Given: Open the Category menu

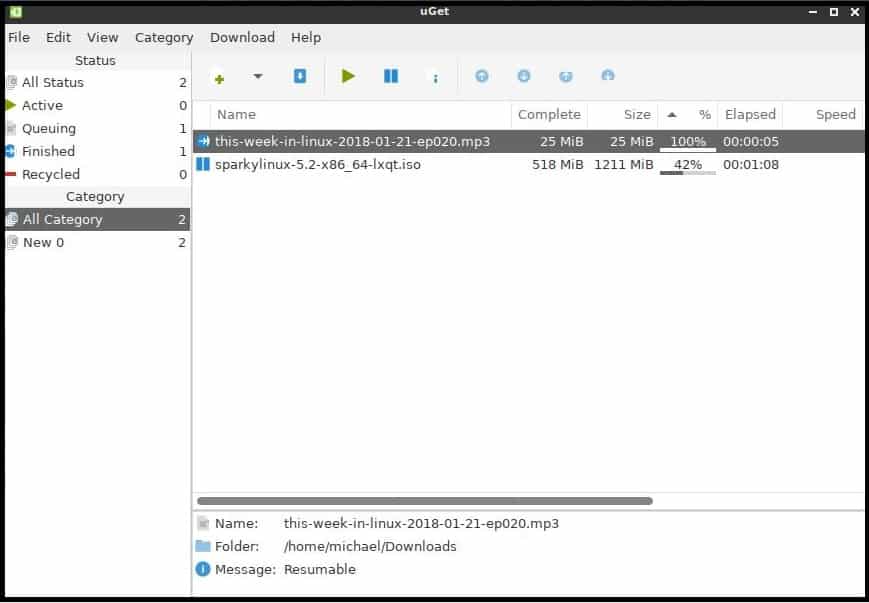Looking at the screenshot, I should (164, 38).
